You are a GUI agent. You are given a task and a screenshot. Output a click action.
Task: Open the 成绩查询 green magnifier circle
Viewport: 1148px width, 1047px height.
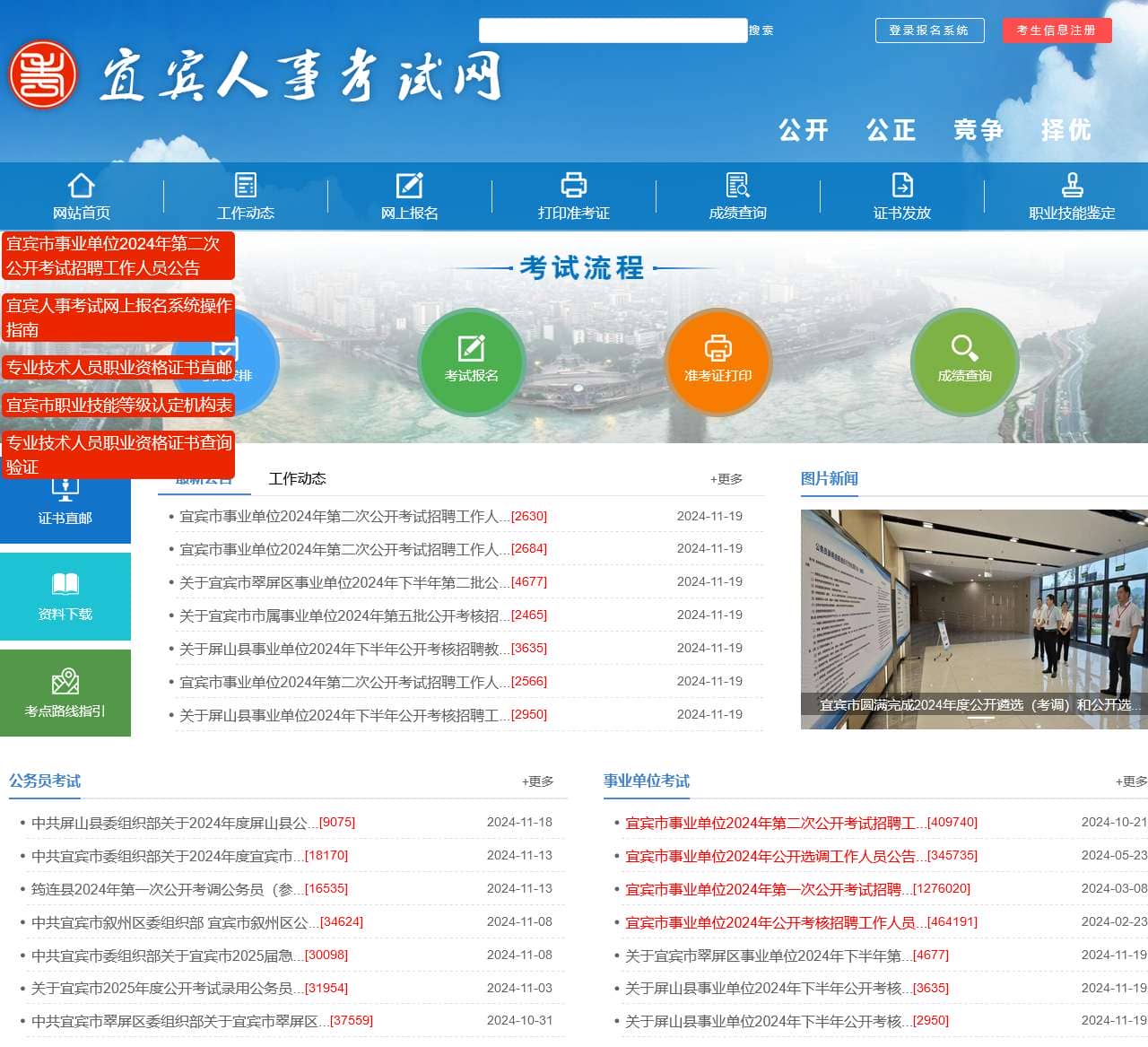(x=964, y=362)
